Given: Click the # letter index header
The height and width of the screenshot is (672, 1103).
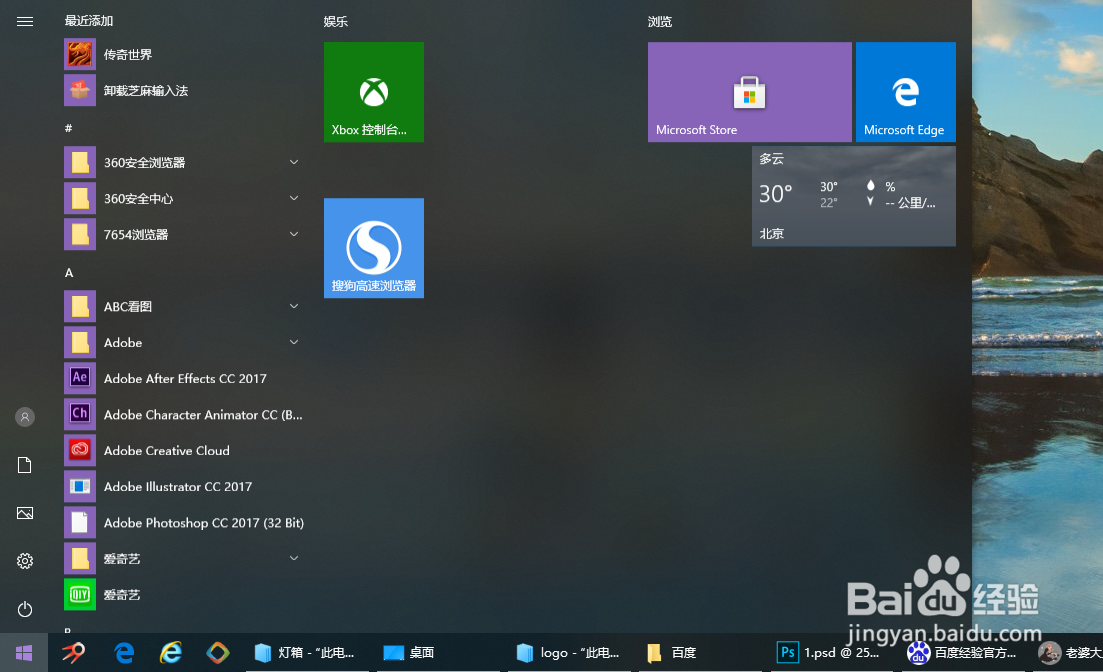Looking at the screenshot, I should 68,128.
